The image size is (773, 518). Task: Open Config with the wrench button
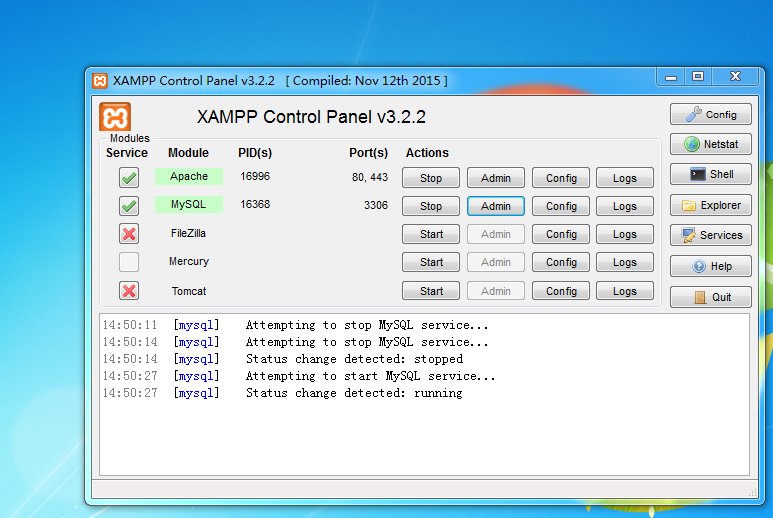pos(710,114)
